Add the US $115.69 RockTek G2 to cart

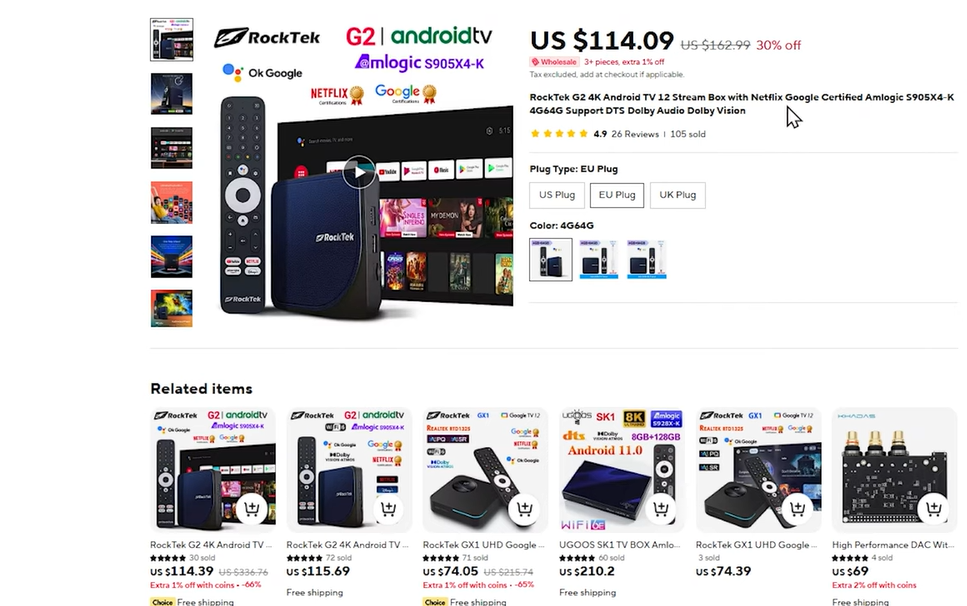pos(388,509)
